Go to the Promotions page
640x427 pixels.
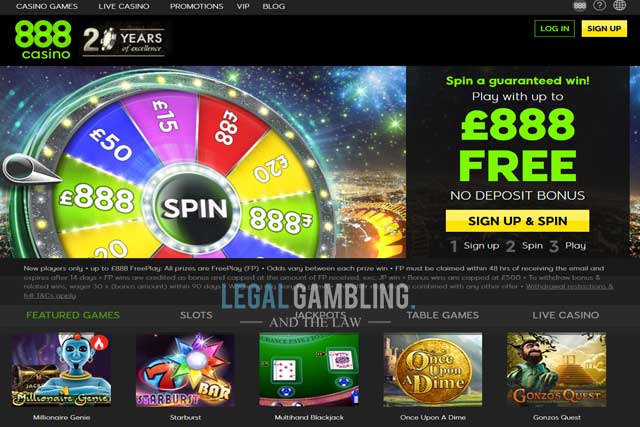pos(196,7)
